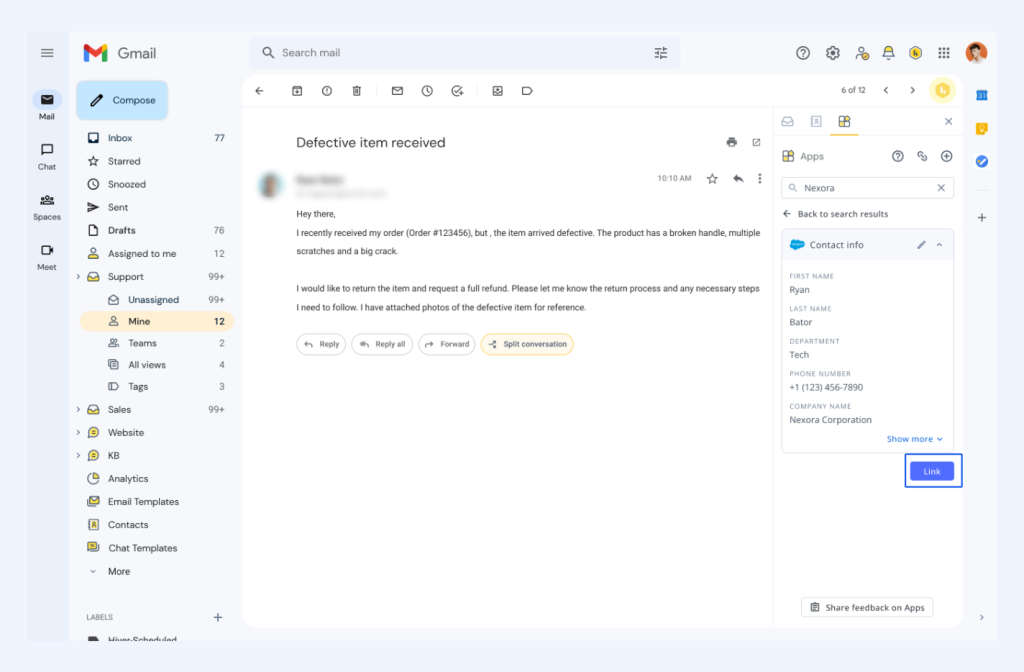Image resolution: width=1024 pixels, height=672 pixels.
Task: Archive this conversation
Action: pos(296,91)
